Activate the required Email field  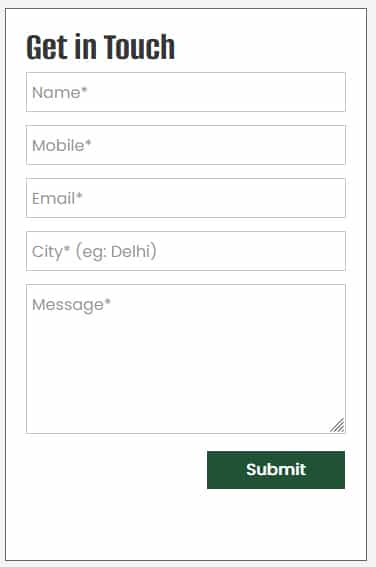186,198
